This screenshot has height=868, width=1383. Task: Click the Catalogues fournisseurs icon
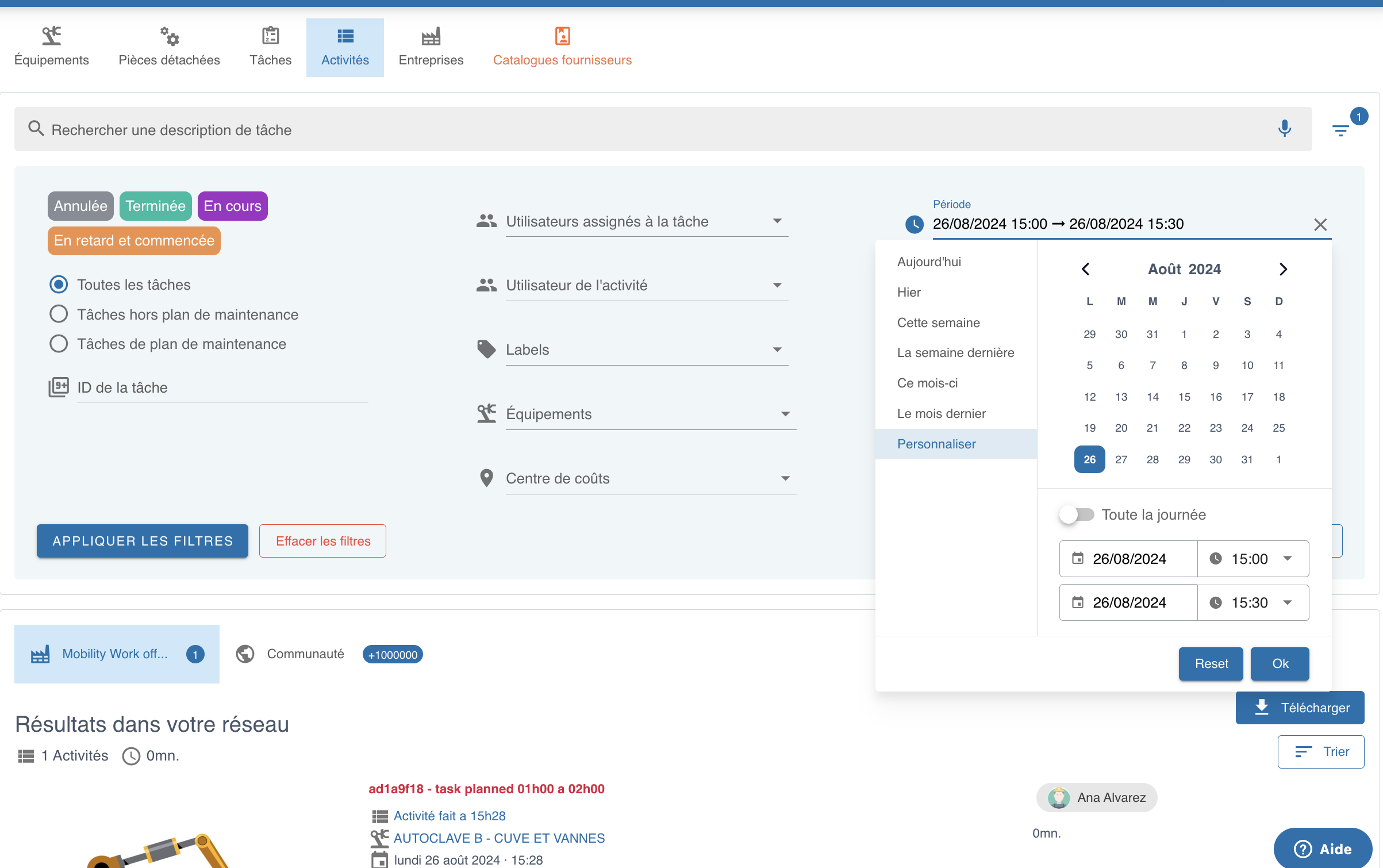point(562,36)
